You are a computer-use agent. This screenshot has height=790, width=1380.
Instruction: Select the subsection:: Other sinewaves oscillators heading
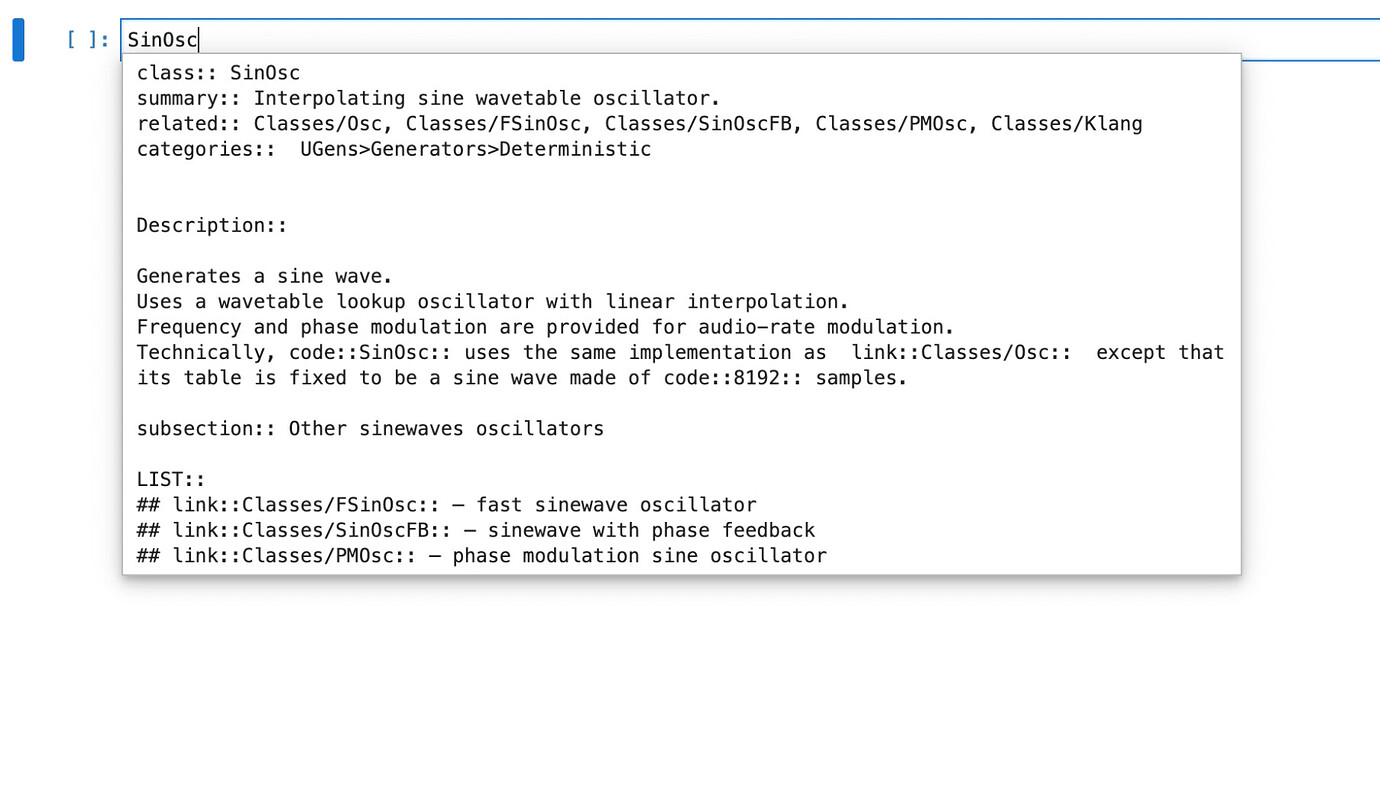(x=369, y=428)
